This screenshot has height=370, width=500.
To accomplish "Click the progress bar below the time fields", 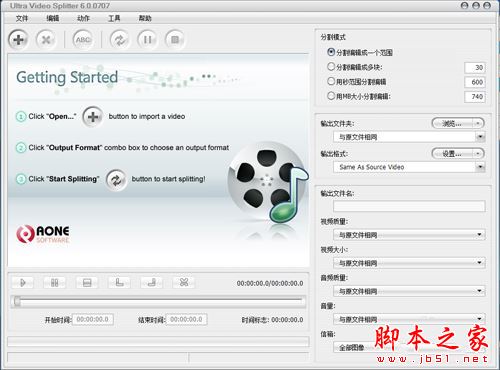I will (x=158, y=341).
